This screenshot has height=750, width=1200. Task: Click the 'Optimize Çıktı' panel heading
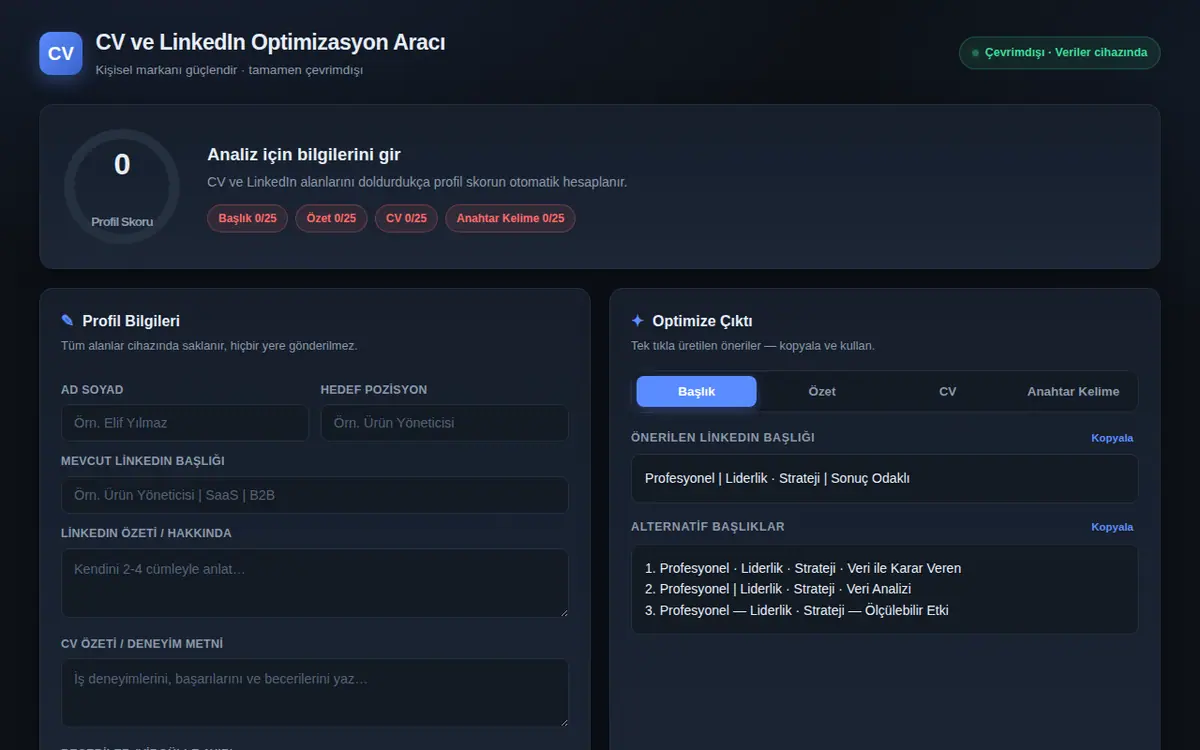click(x=702, y=321)
